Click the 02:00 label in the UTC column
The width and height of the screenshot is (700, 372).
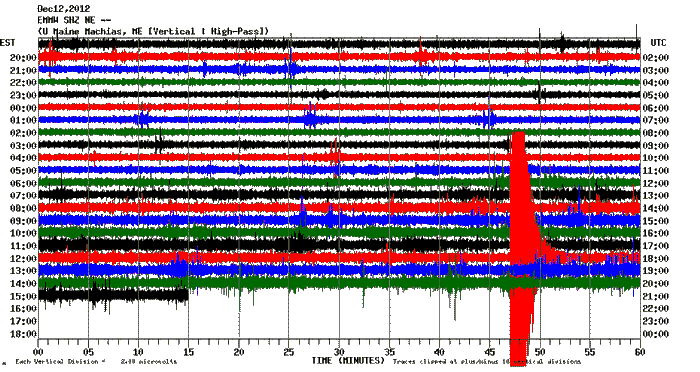pos(655,58)
